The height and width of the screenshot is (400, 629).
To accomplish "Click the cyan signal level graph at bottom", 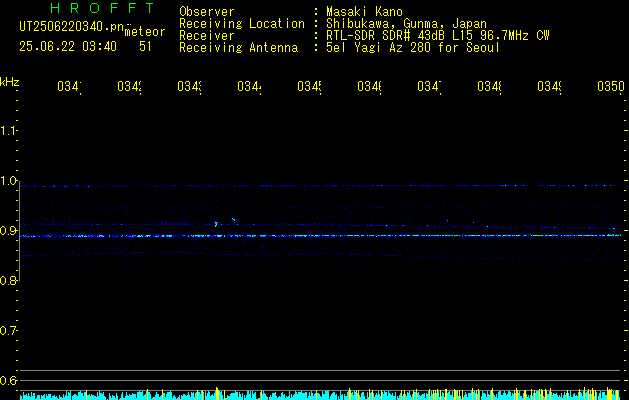I will [321, 394].
